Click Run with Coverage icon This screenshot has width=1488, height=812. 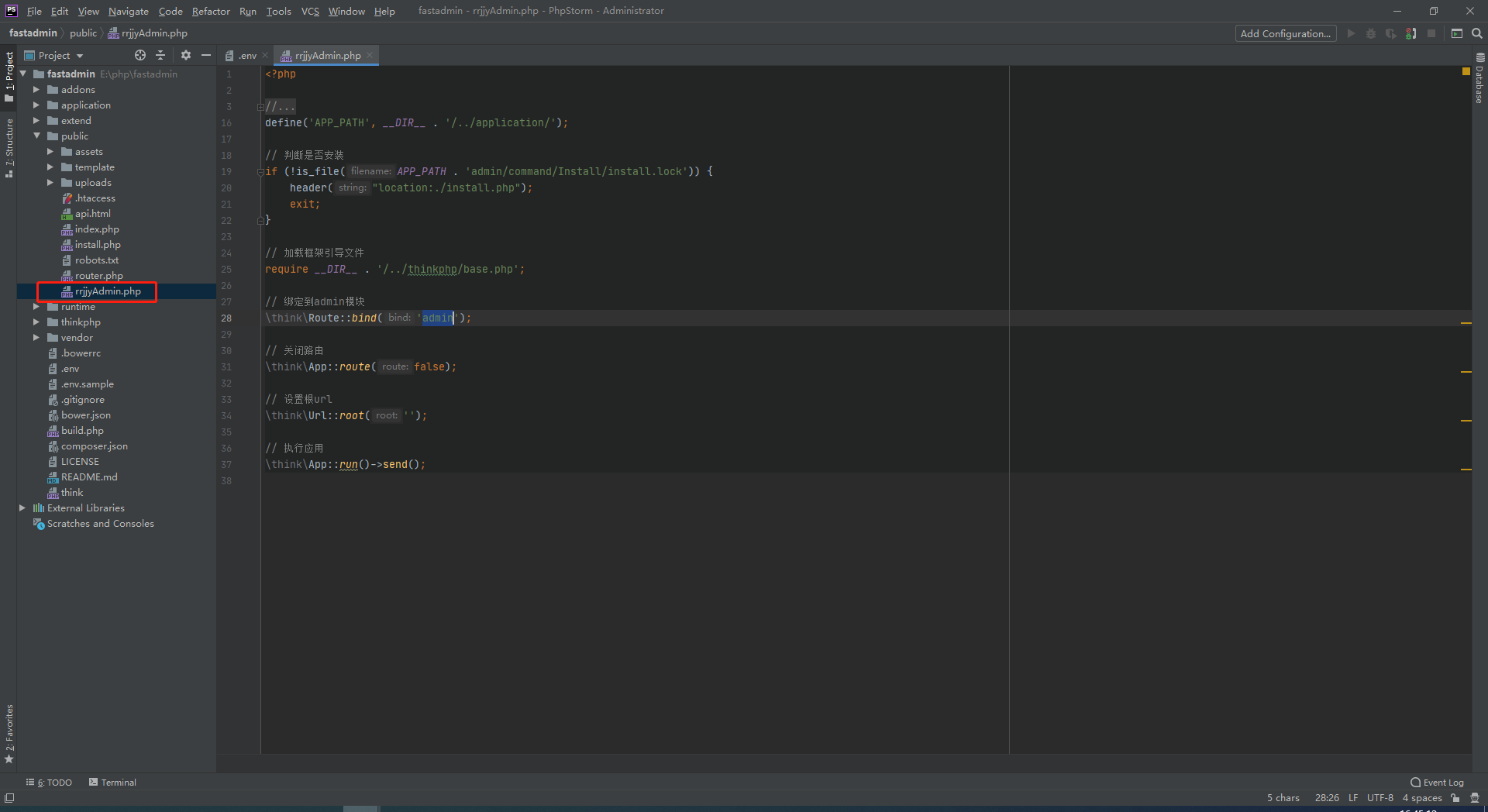[1391, 33]
